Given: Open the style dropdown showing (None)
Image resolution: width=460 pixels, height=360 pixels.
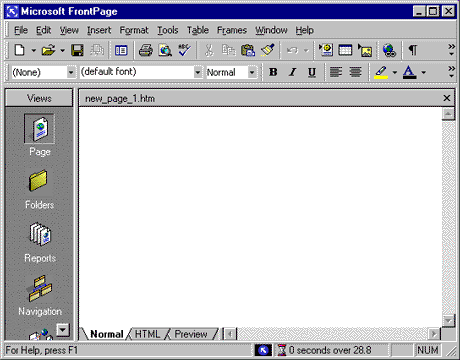Looking at the screenshot, I should 71,72.
